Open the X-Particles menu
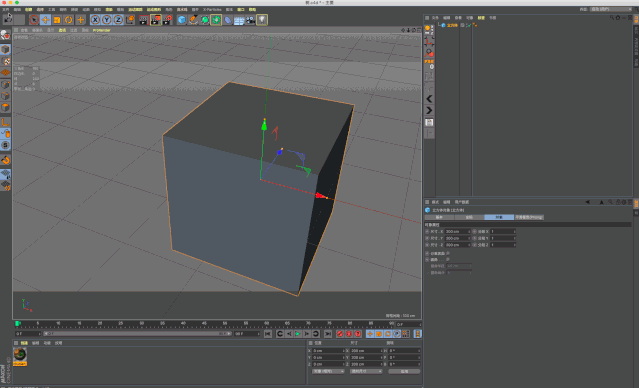 (212, 9)
